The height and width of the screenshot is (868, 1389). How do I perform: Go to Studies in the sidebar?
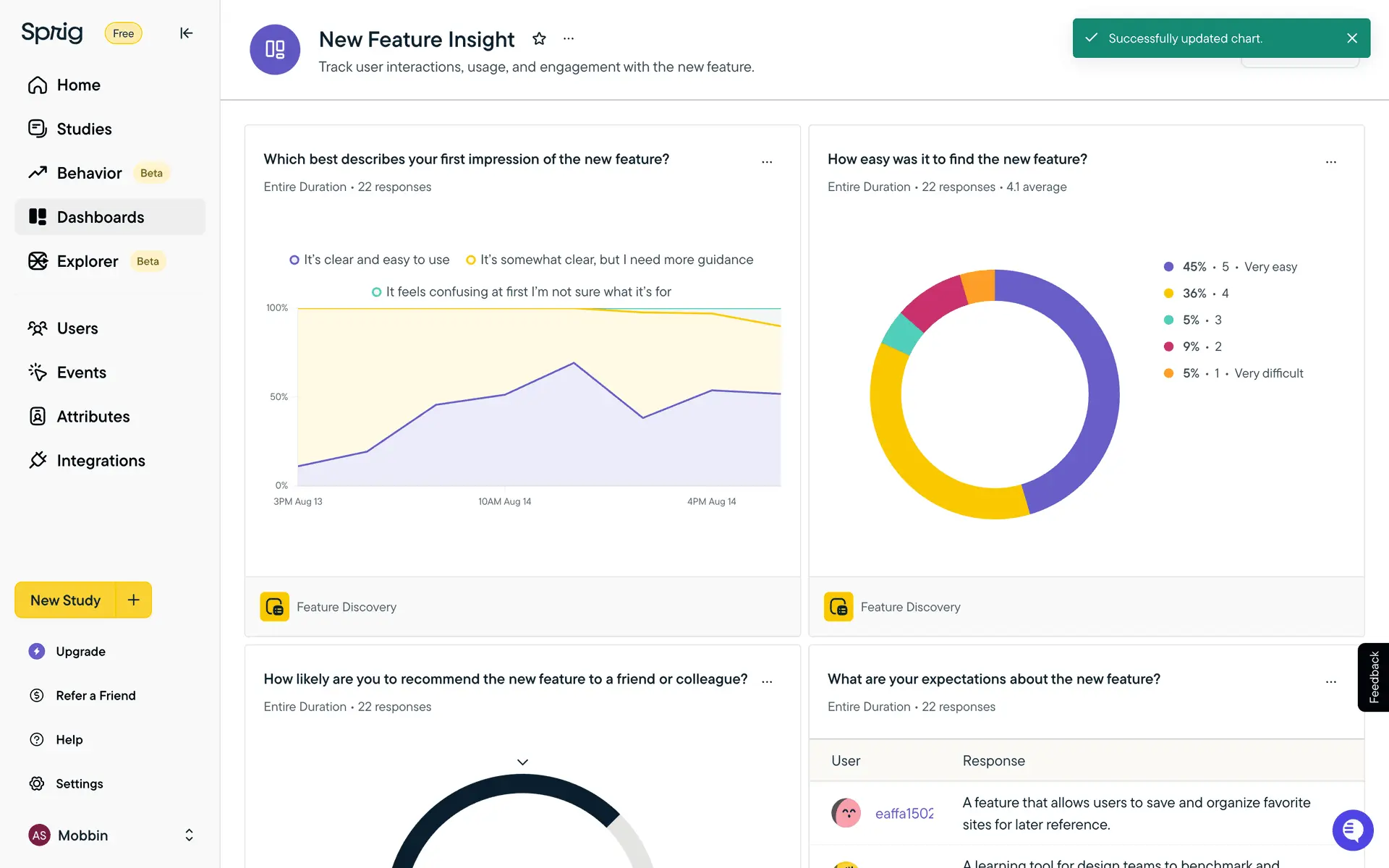click(x=84, y=129)
